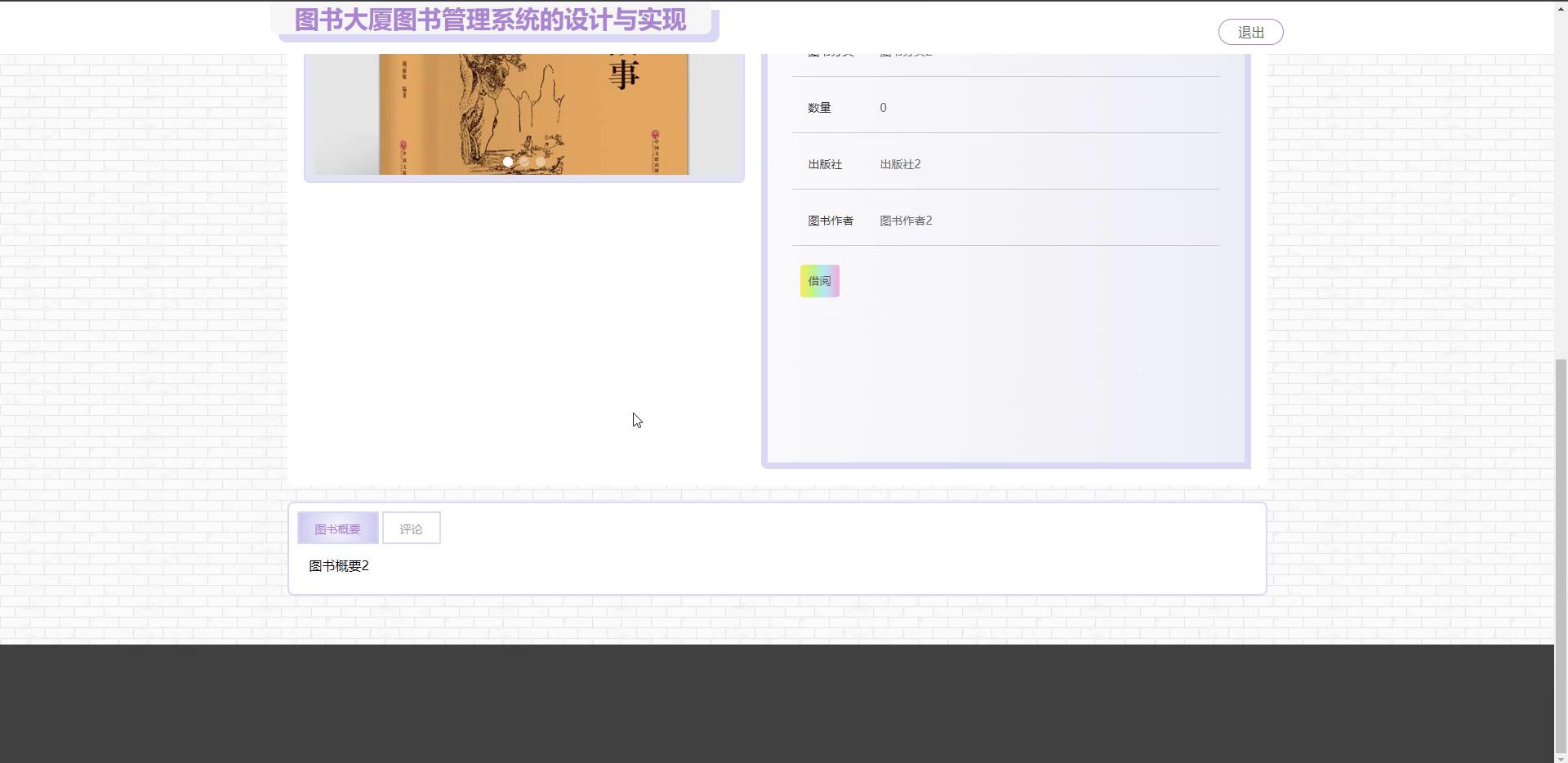Select the third carousel indicator dot

click(541, 162)
